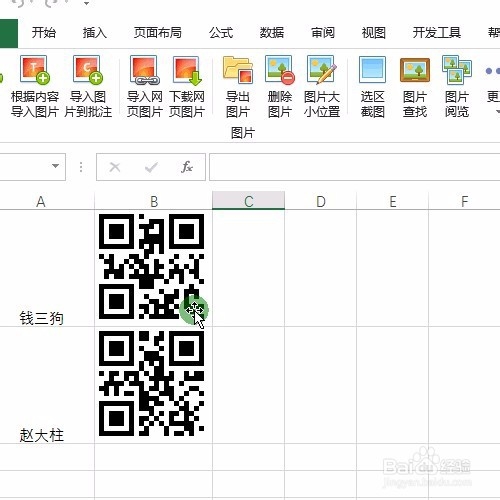Click inside the formula bar

pos(354,167)
